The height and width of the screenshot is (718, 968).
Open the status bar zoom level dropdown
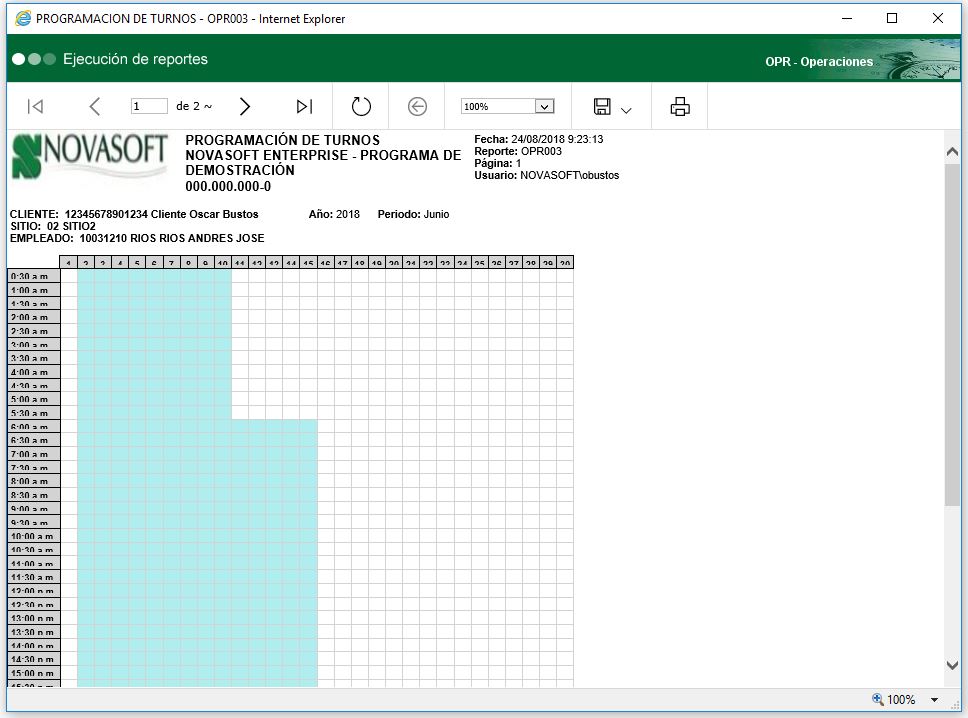coord(934,700)
